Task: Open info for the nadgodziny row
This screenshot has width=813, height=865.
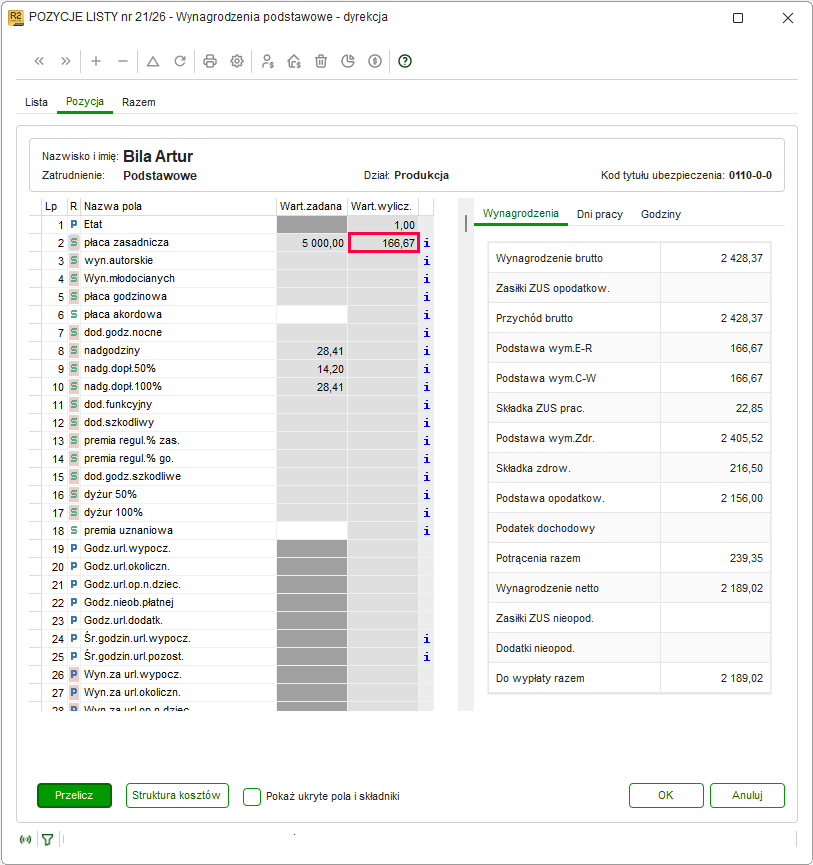Action: 426,351
